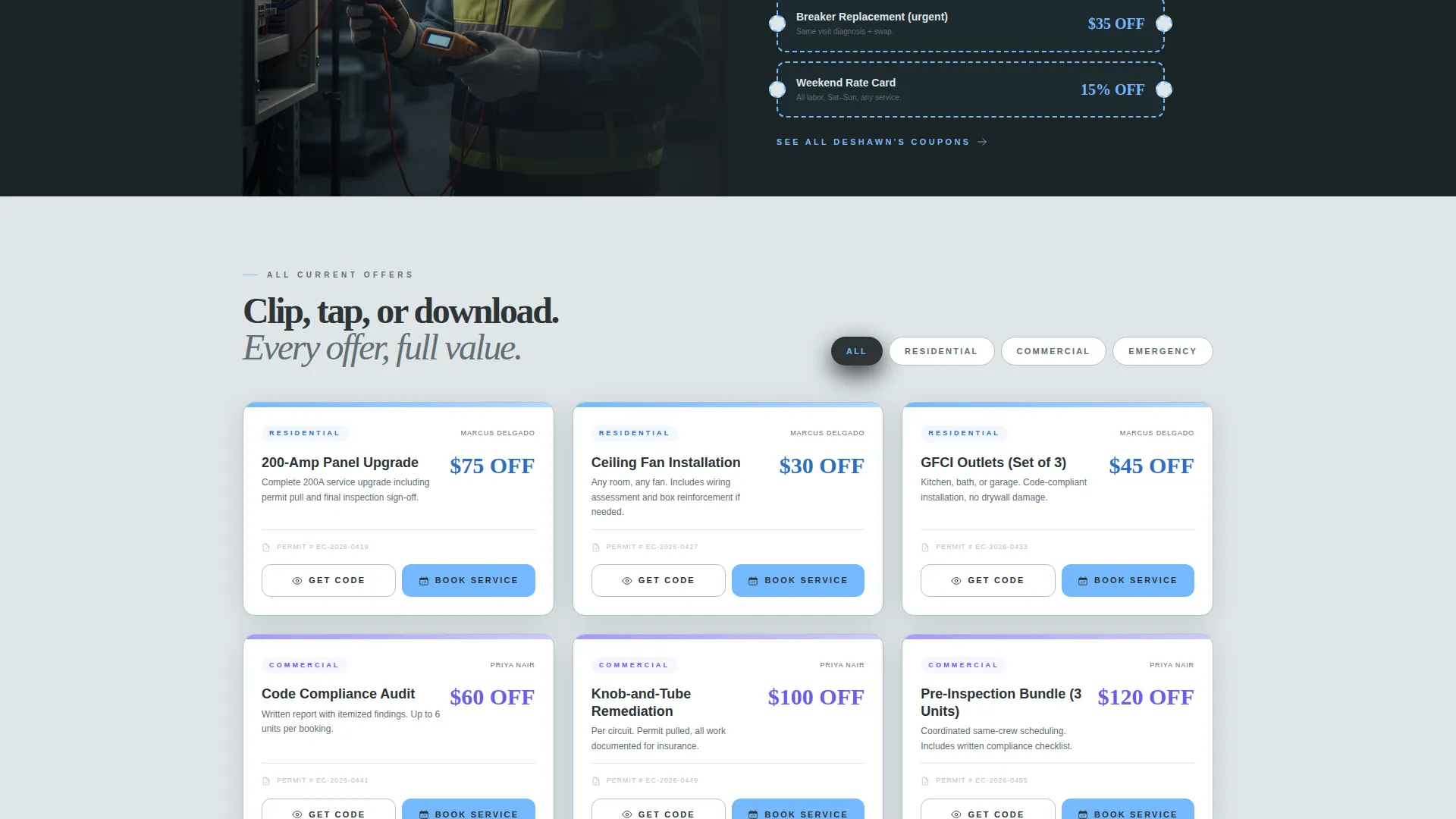
Task: Click the Ceiling Fan Installation title
Action: tap(666, 463)
